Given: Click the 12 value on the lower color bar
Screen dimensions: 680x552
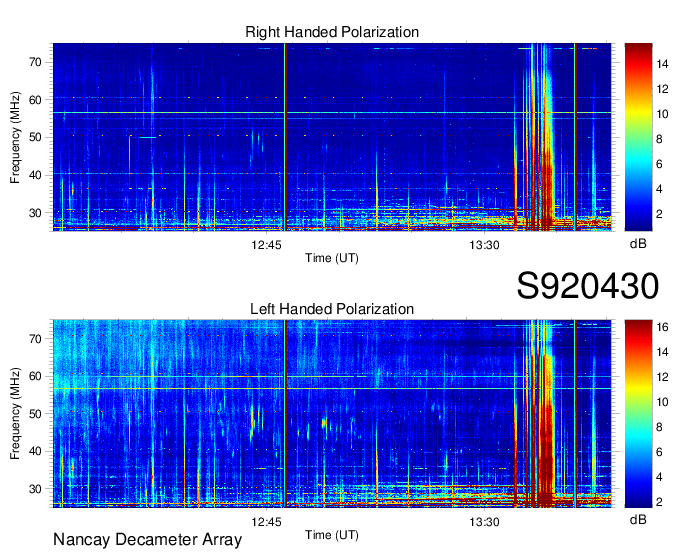Looking at the screenshot, I should (662, 377).
